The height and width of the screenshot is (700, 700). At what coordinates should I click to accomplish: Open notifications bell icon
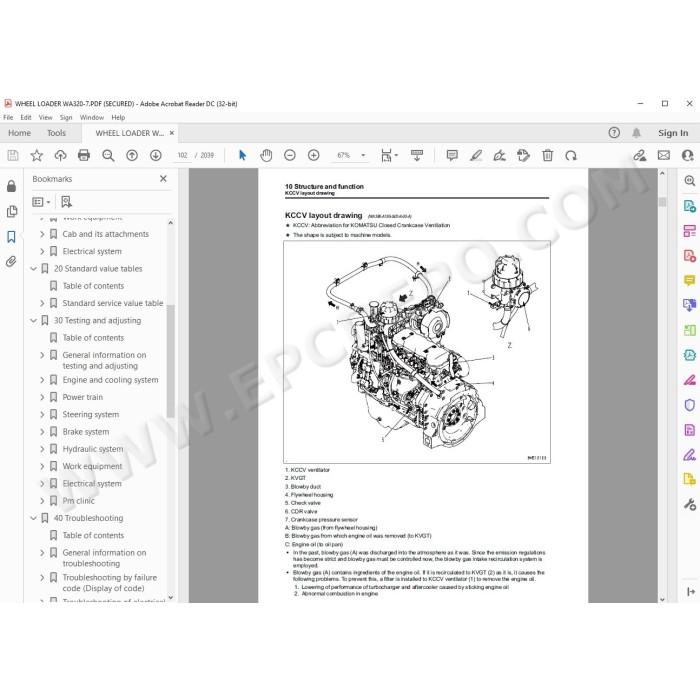coord(637,133)
